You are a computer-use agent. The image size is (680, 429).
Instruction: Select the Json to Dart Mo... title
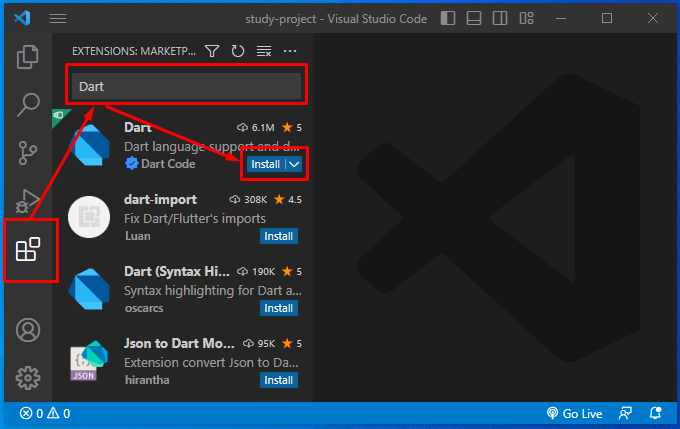pyautogui.click(x=179, y=344)
